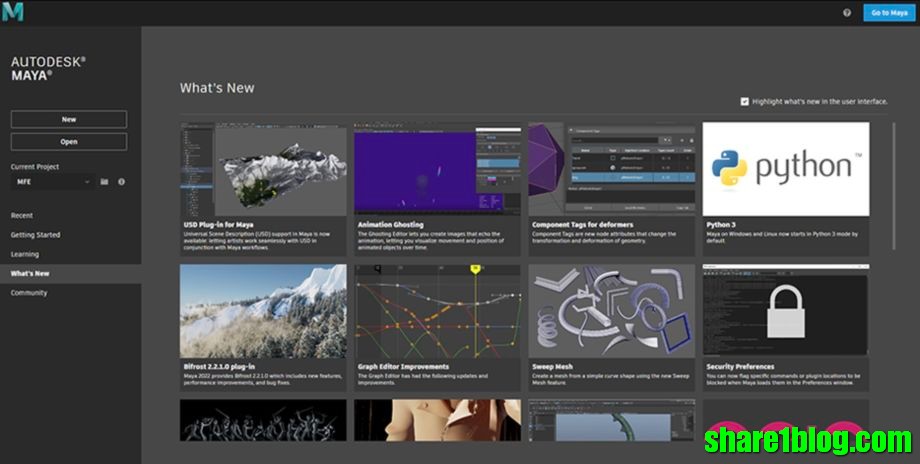Open the Animation Ghosting thumbnail
This screenshot has width=920, height=464.
pos(437,169)
